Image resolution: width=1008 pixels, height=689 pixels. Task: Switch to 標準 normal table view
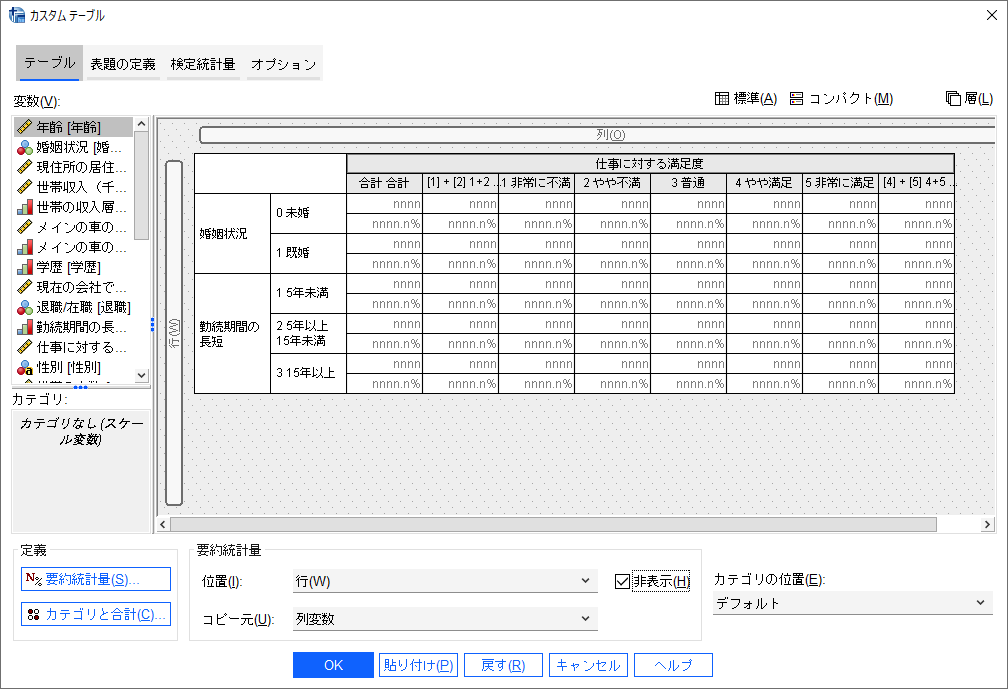[746, 98]
